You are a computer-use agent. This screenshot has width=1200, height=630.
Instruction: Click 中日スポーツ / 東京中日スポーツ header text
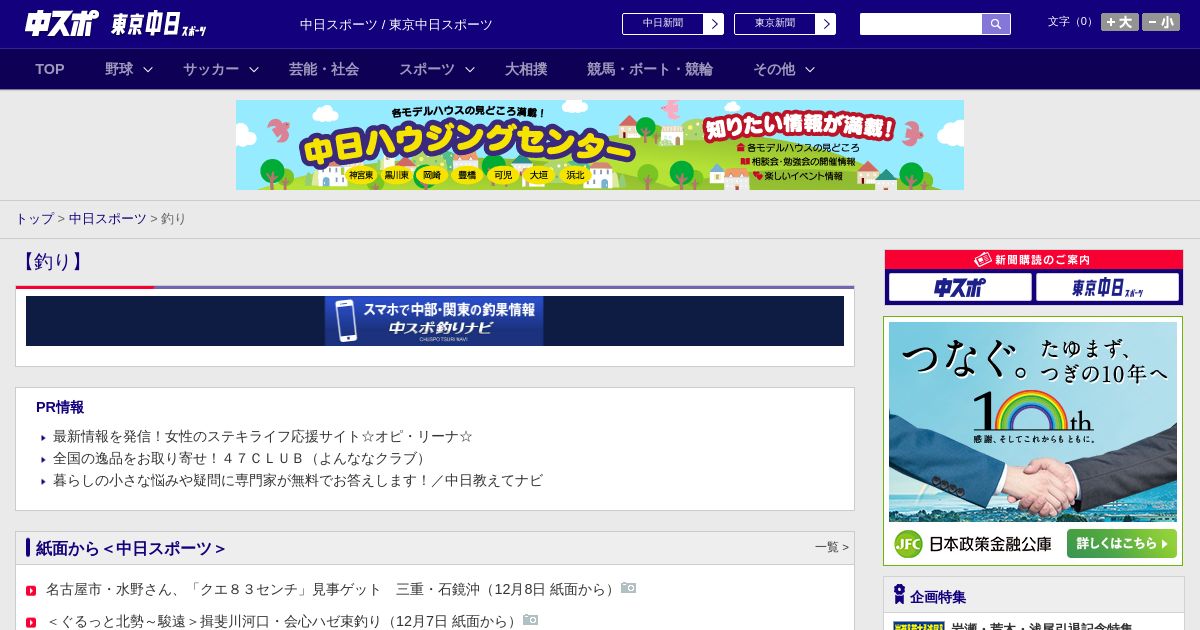coord(396,24)
